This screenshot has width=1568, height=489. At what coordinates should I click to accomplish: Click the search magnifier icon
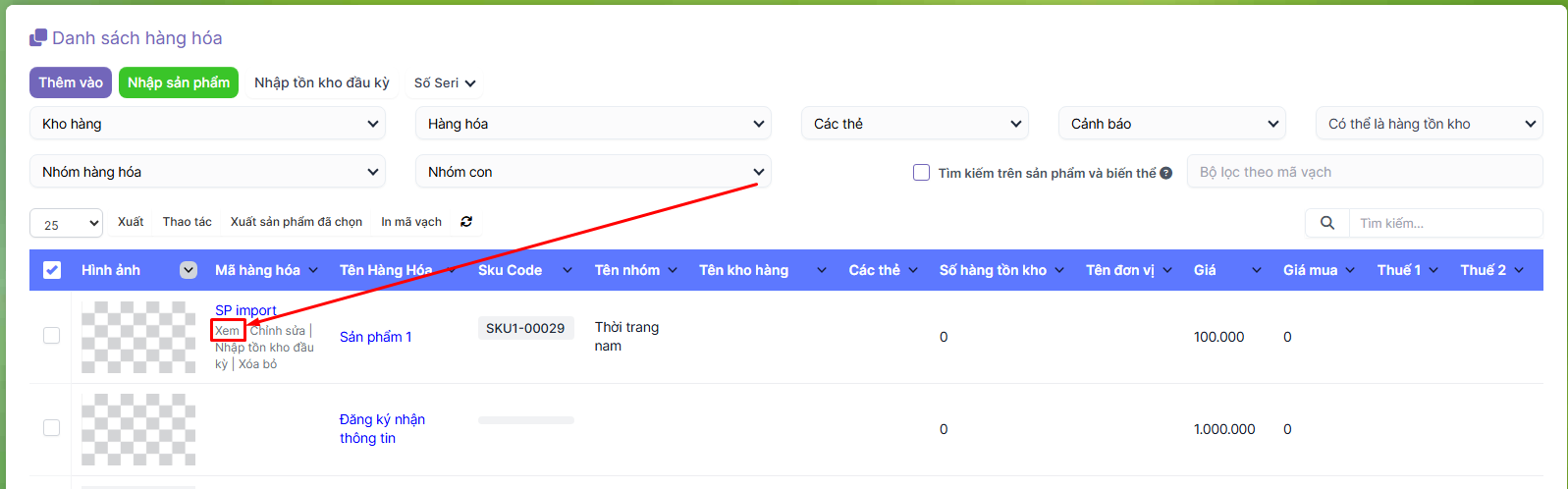[x=1326, y=223]
